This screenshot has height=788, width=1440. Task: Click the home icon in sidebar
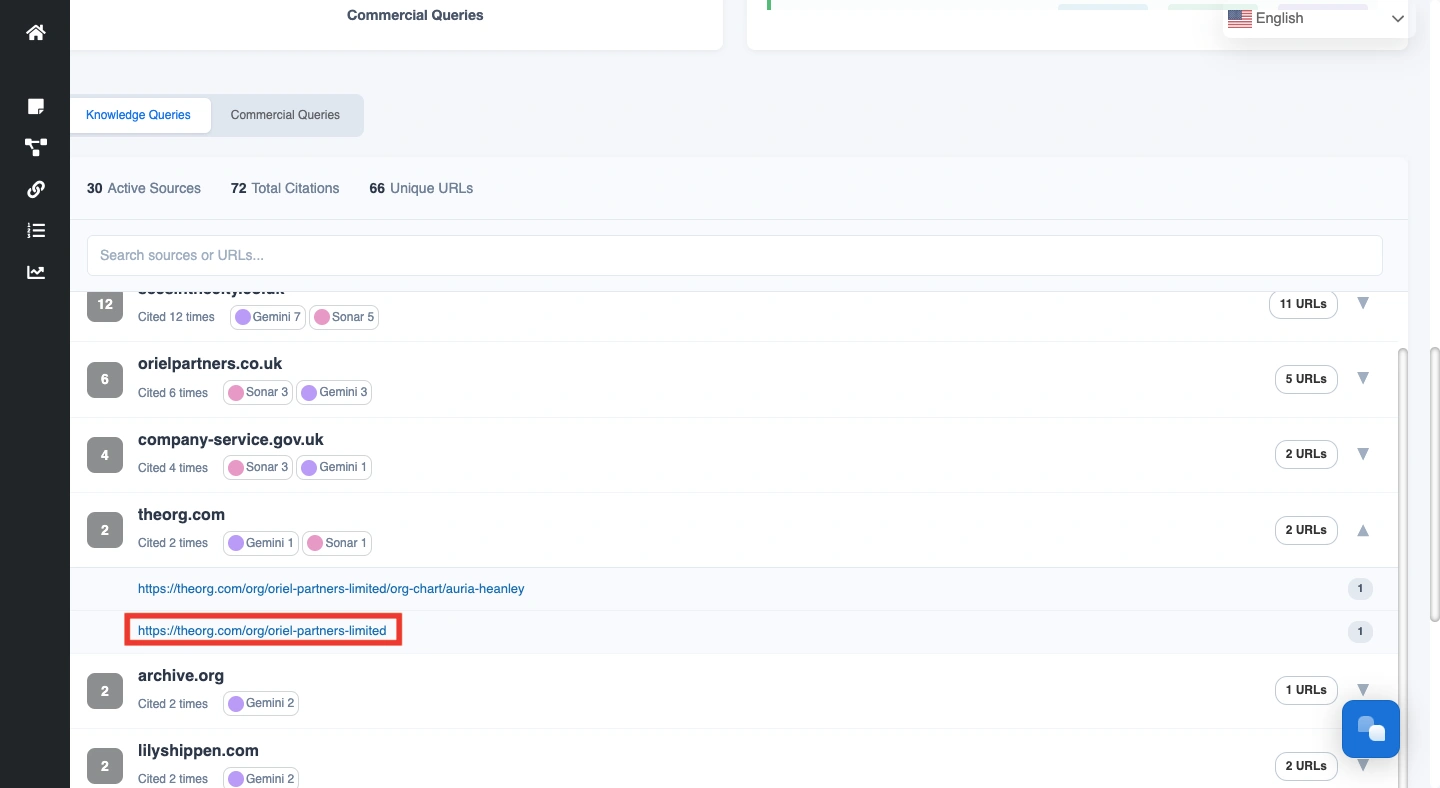click(x=36, y=32)
